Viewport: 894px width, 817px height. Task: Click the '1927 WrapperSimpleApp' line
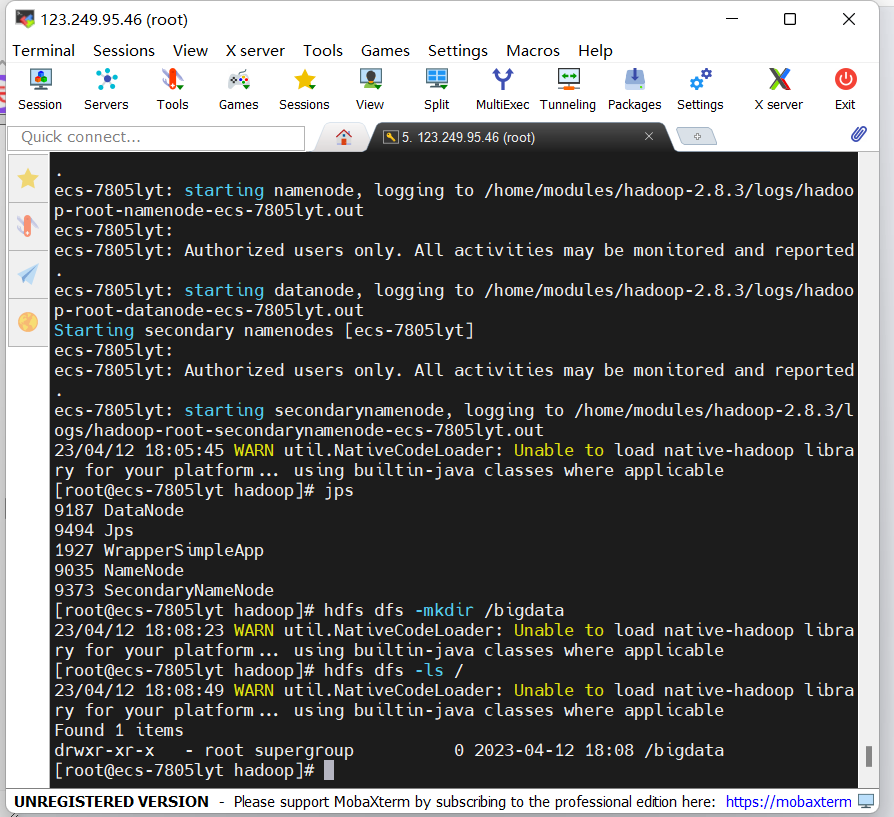point(159,551)
